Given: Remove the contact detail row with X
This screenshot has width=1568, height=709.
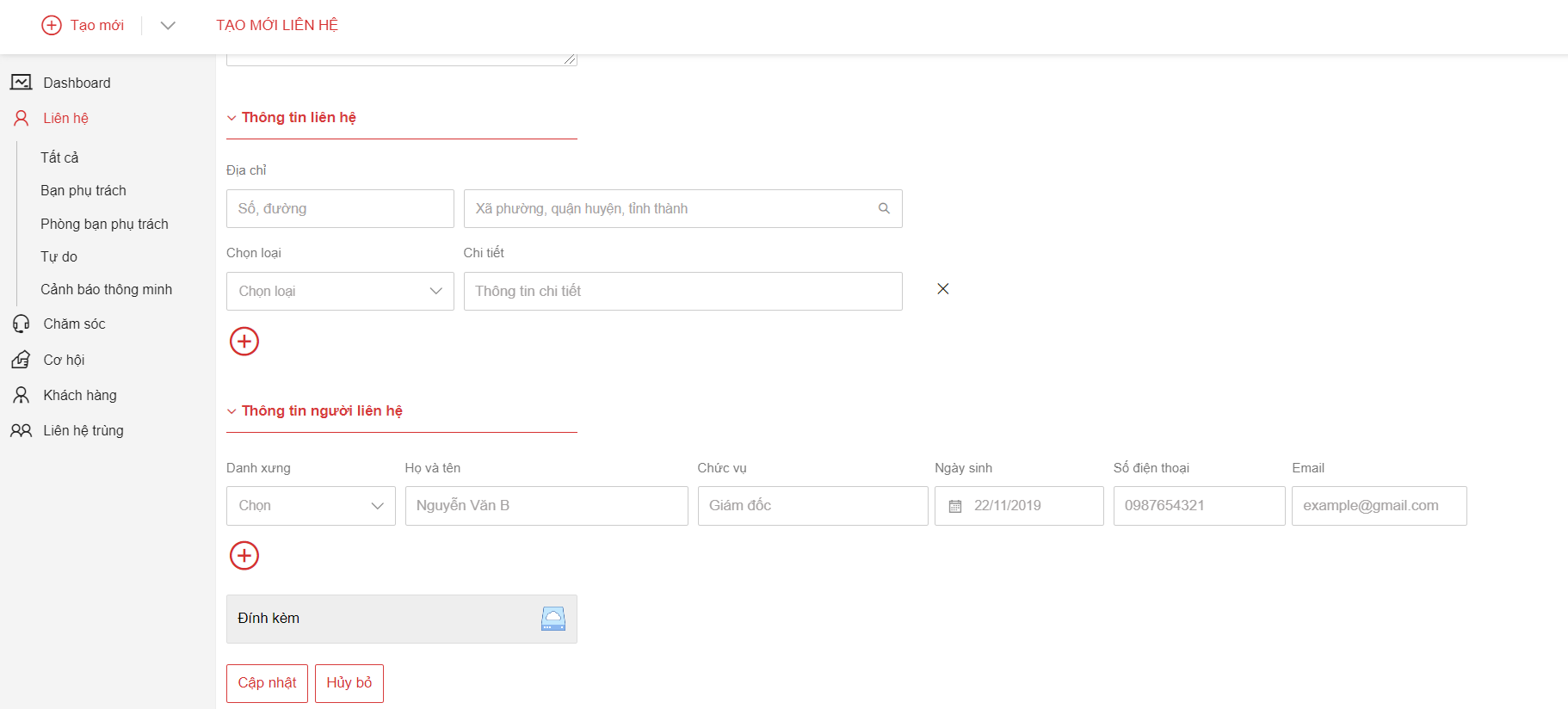Looking at the screenshot, I should tap(943, 289).
